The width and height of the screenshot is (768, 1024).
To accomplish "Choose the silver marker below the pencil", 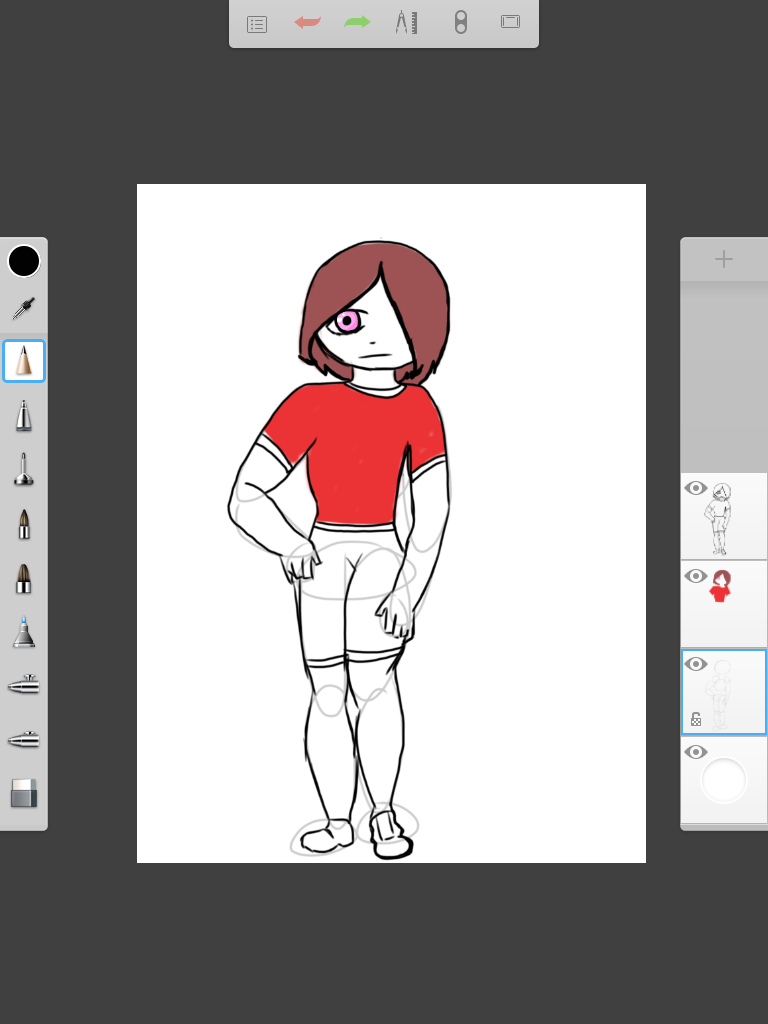I will click(x=24, y=415).
